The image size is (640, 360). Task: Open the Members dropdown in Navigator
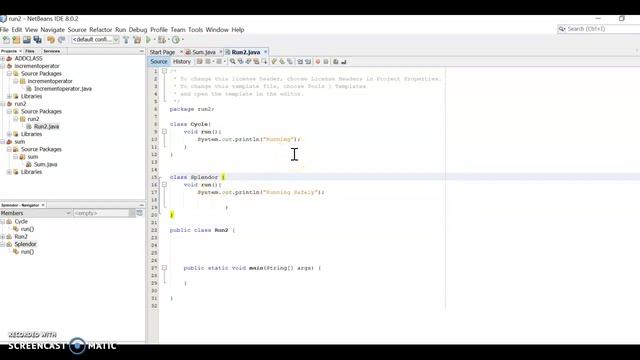[36, 213]
